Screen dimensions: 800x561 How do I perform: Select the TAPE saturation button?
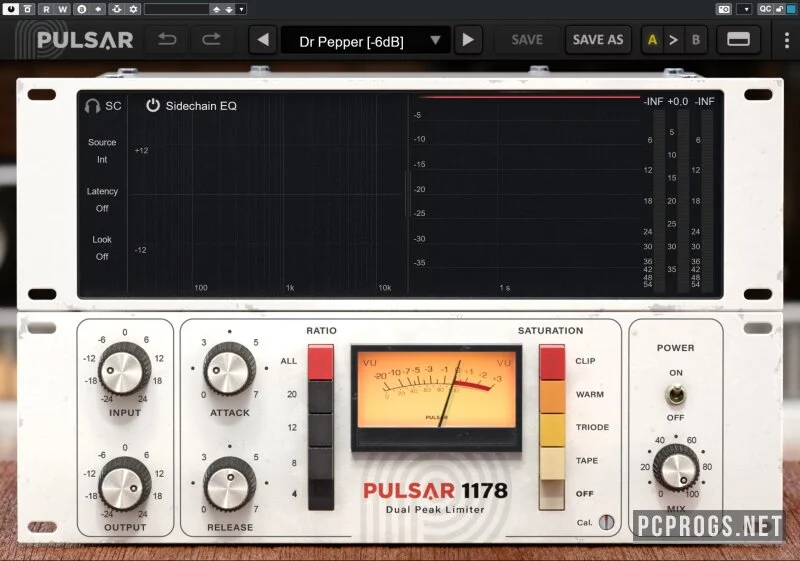click(x=552, y=463)
